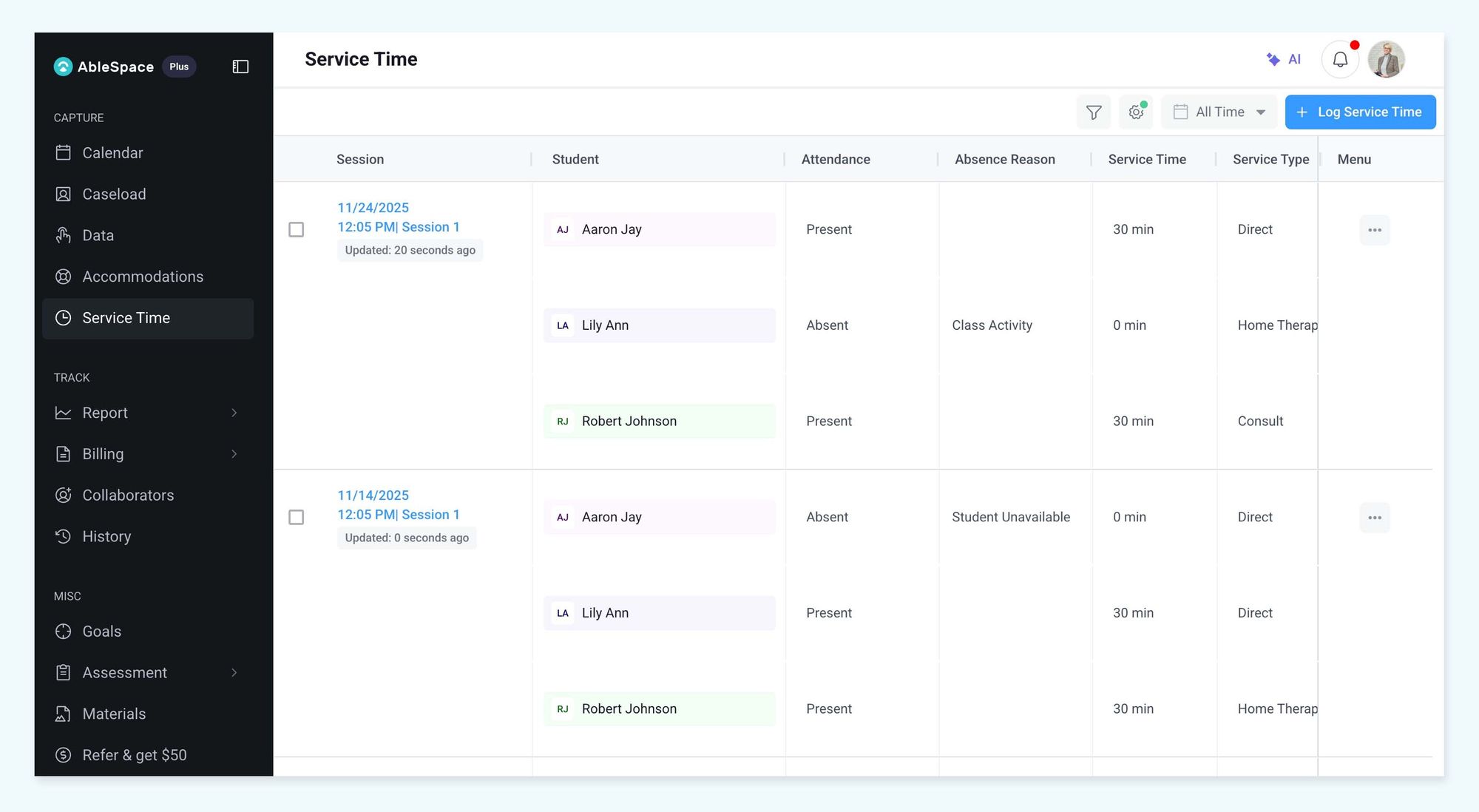1479x812 pixels.
Task: Open the user profile avatar
Action: (1386, 60)
